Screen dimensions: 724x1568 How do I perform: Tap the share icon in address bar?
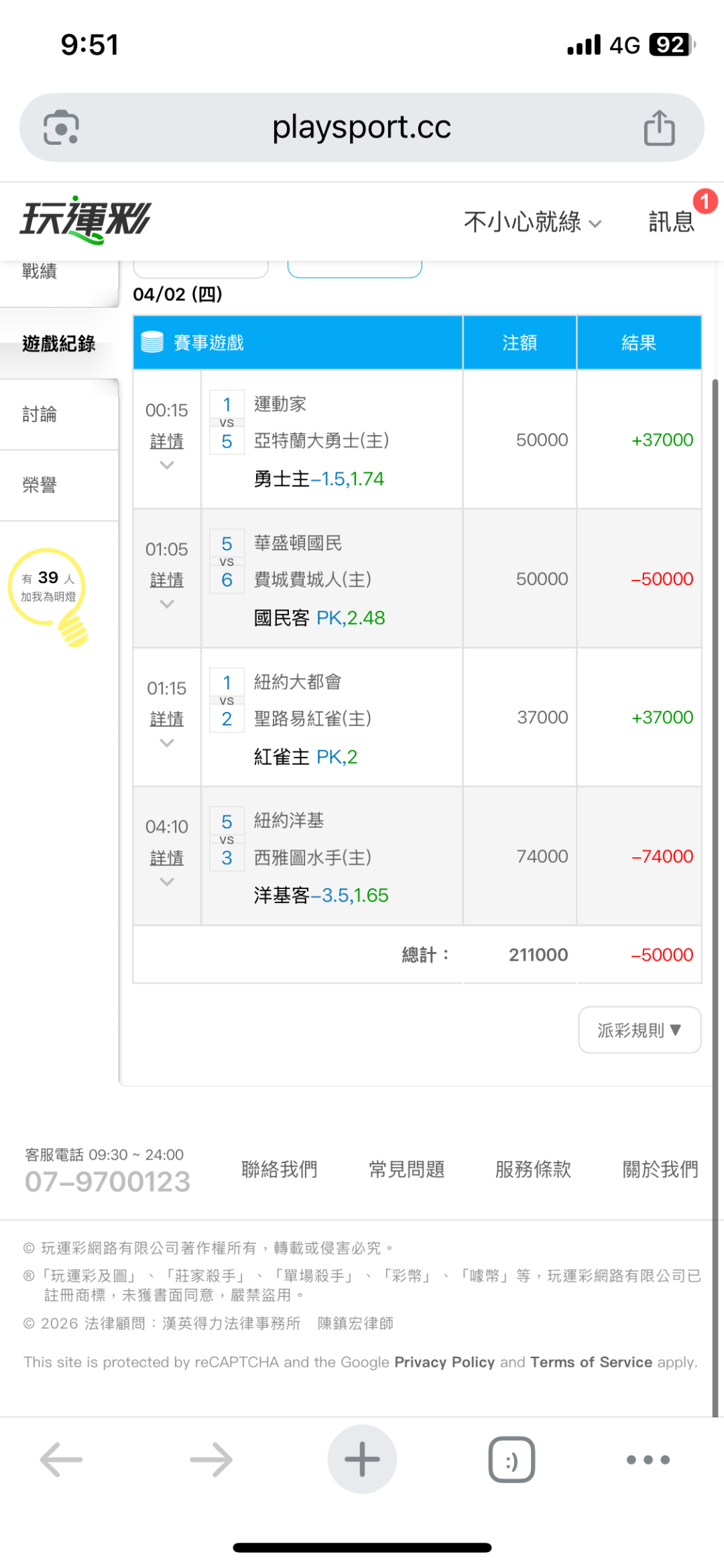tap(659, 127)
